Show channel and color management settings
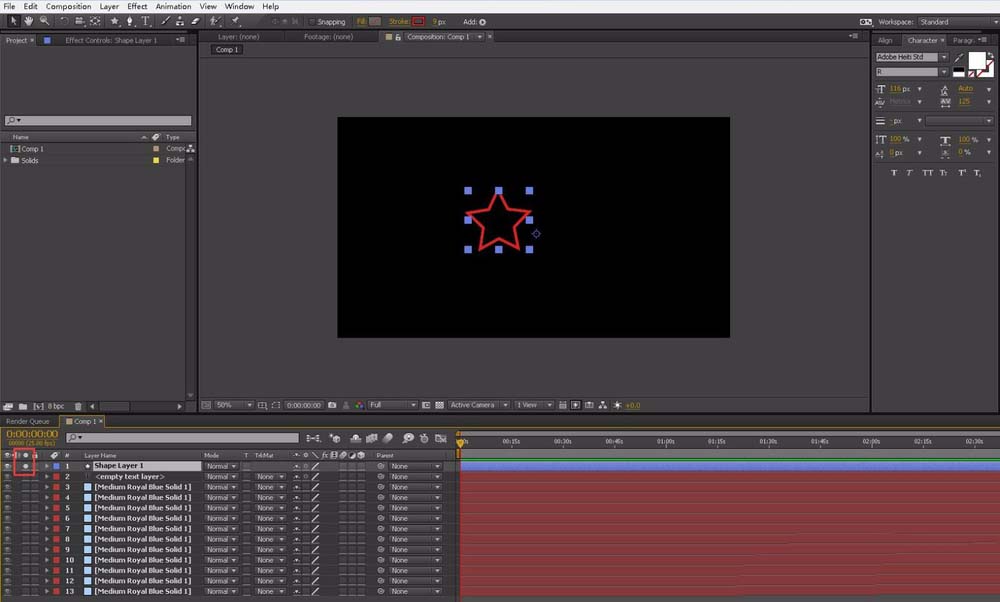 (x=360, y=405)
